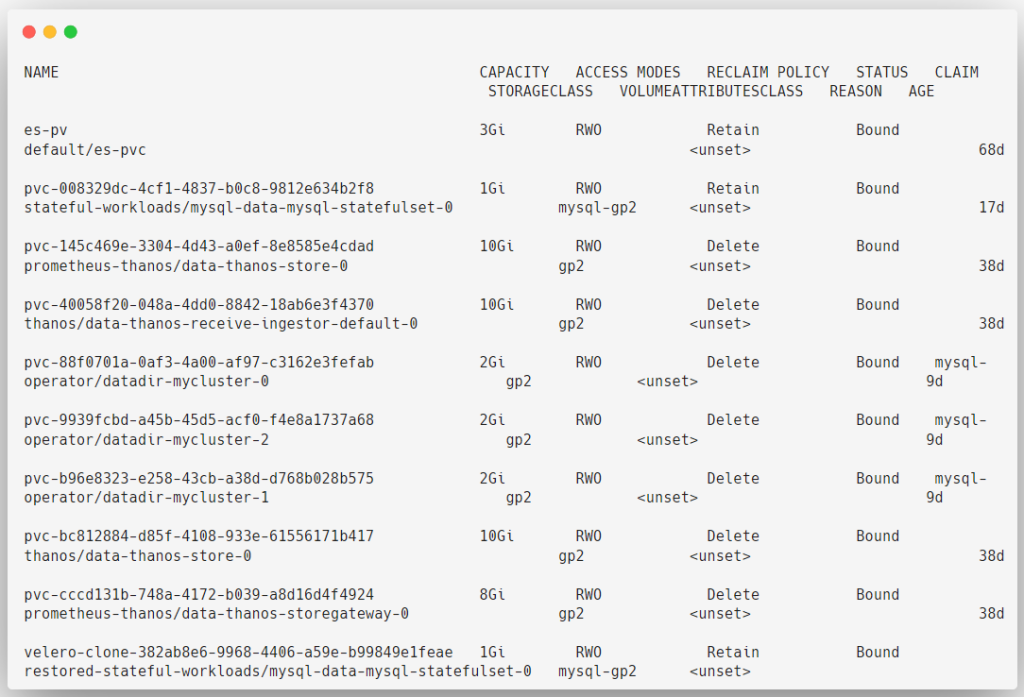Image resolution: width=1024 pixels, height=697 pixels.
Task: Click the green fullscreen window button
Action: [70, 31]
